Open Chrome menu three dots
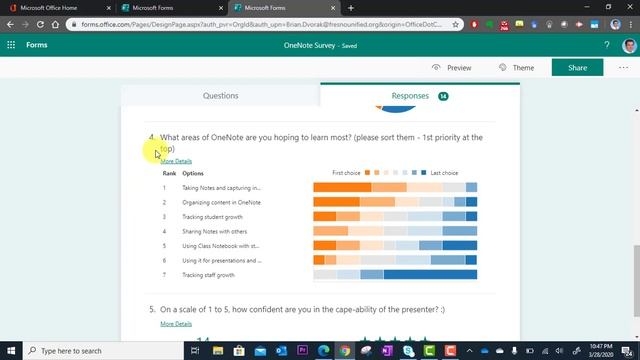 [631, 24]
